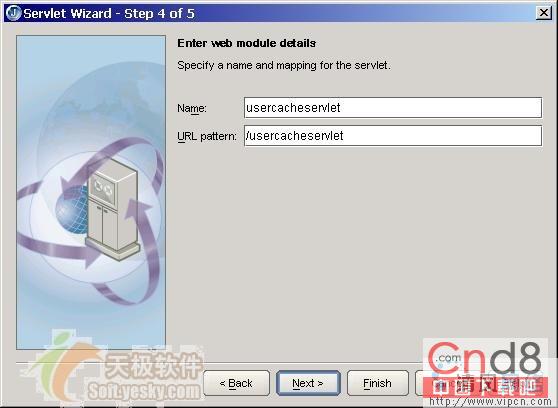Focus the Name field containing usercacheservlet

(393, 108)
